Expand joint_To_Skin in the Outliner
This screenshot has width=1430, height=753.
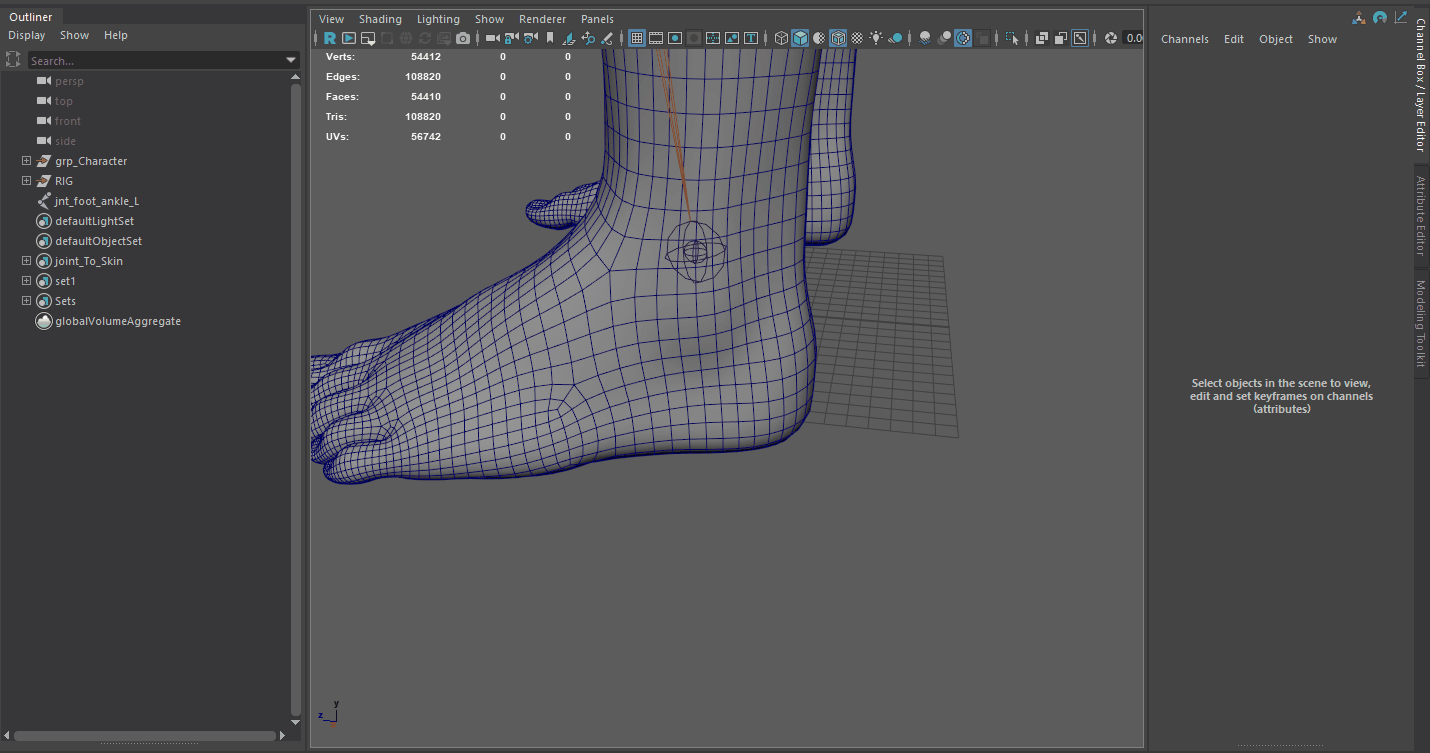point(26,260)
